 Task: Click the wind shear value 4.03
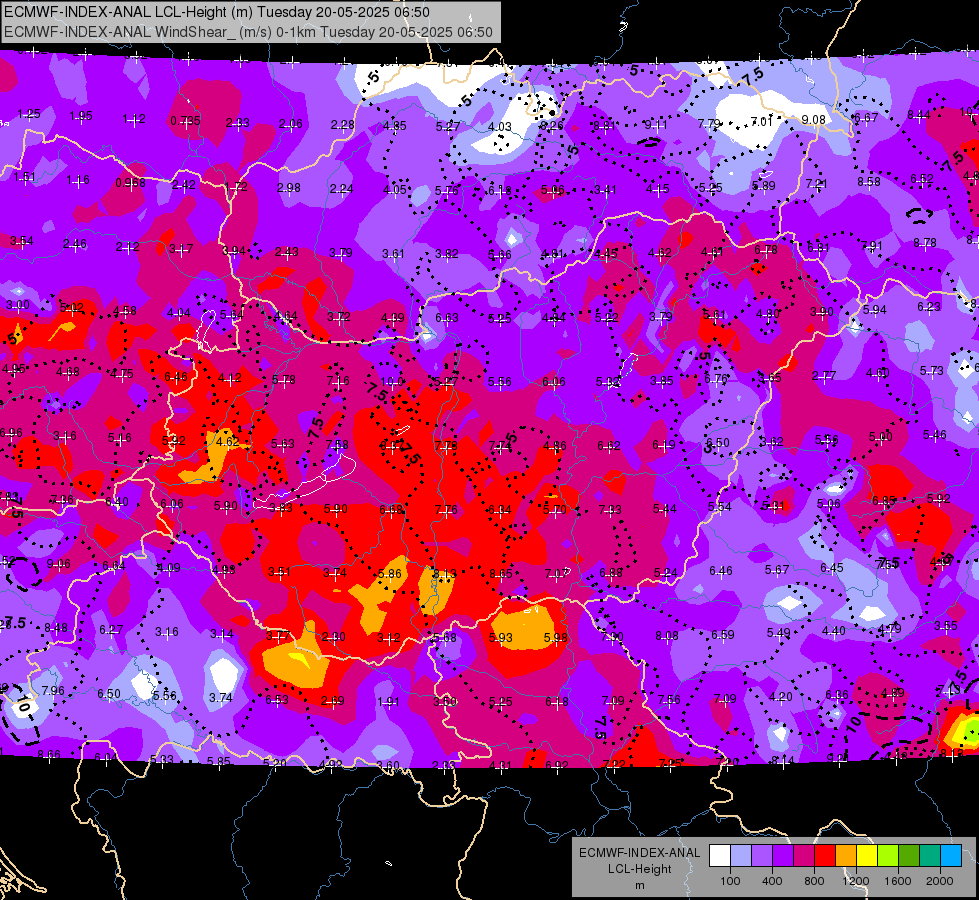click(499, 126)
